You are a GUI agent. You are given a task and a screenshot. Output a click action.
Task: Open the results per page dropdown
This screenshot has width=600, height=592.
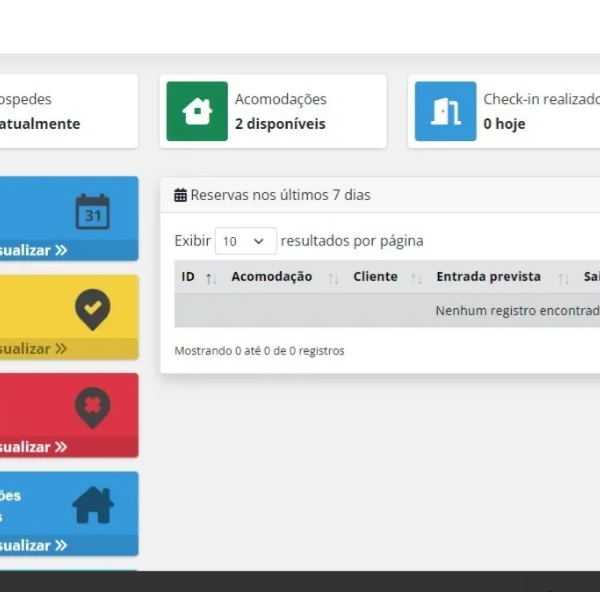pos(245,241)
